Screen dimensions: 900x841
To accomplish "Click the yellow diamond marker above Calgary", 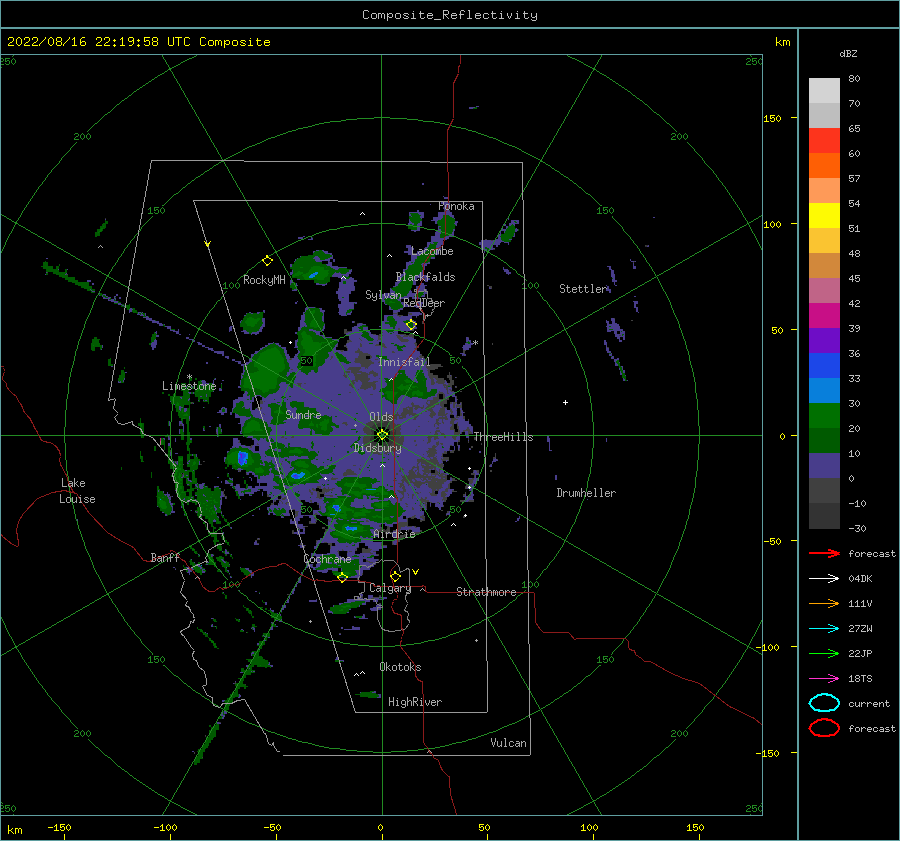I will (x=395, y=576).
